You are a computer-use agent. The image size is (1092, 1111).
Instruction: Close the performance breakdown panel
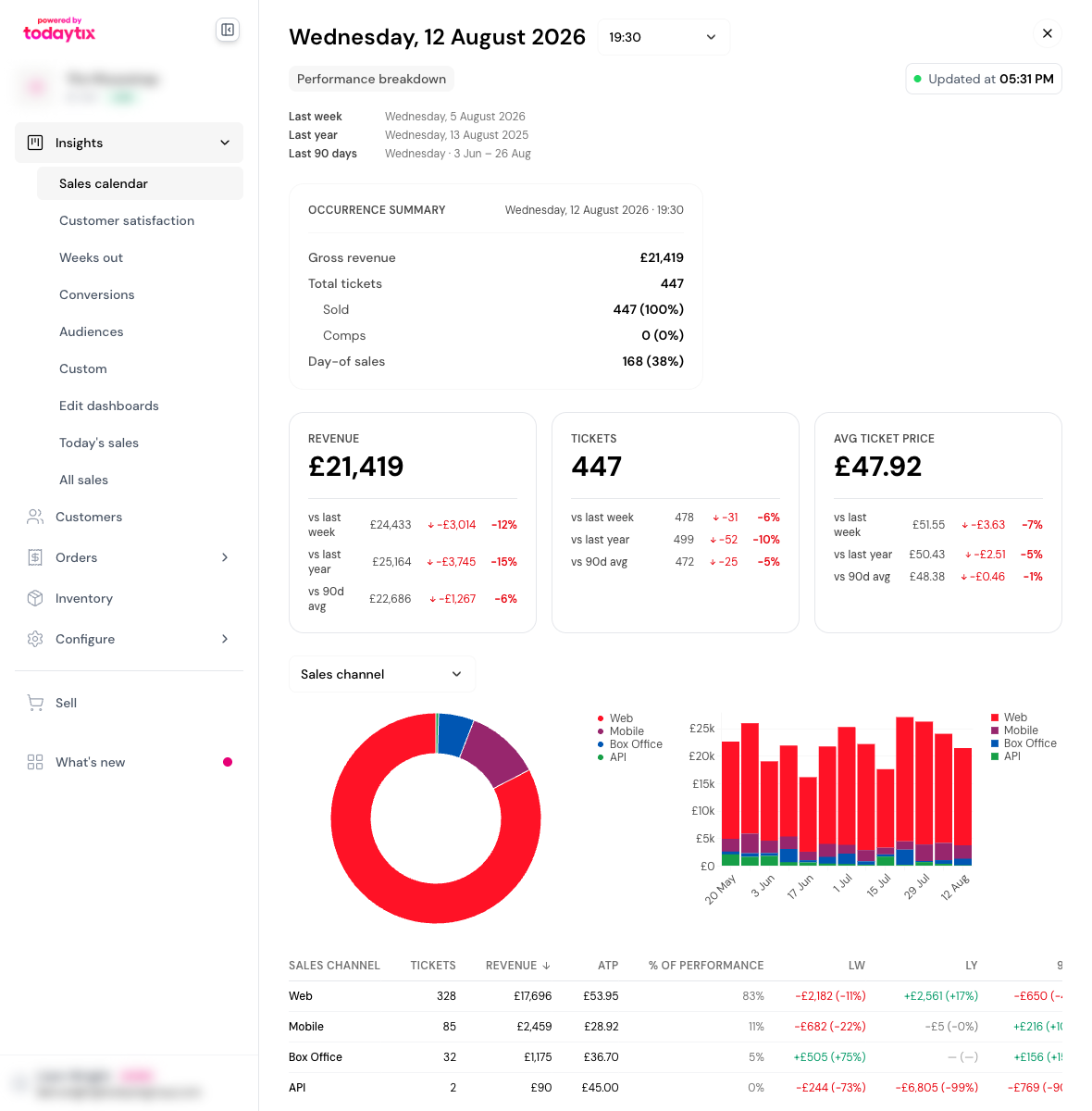[x=1048, y=33]
